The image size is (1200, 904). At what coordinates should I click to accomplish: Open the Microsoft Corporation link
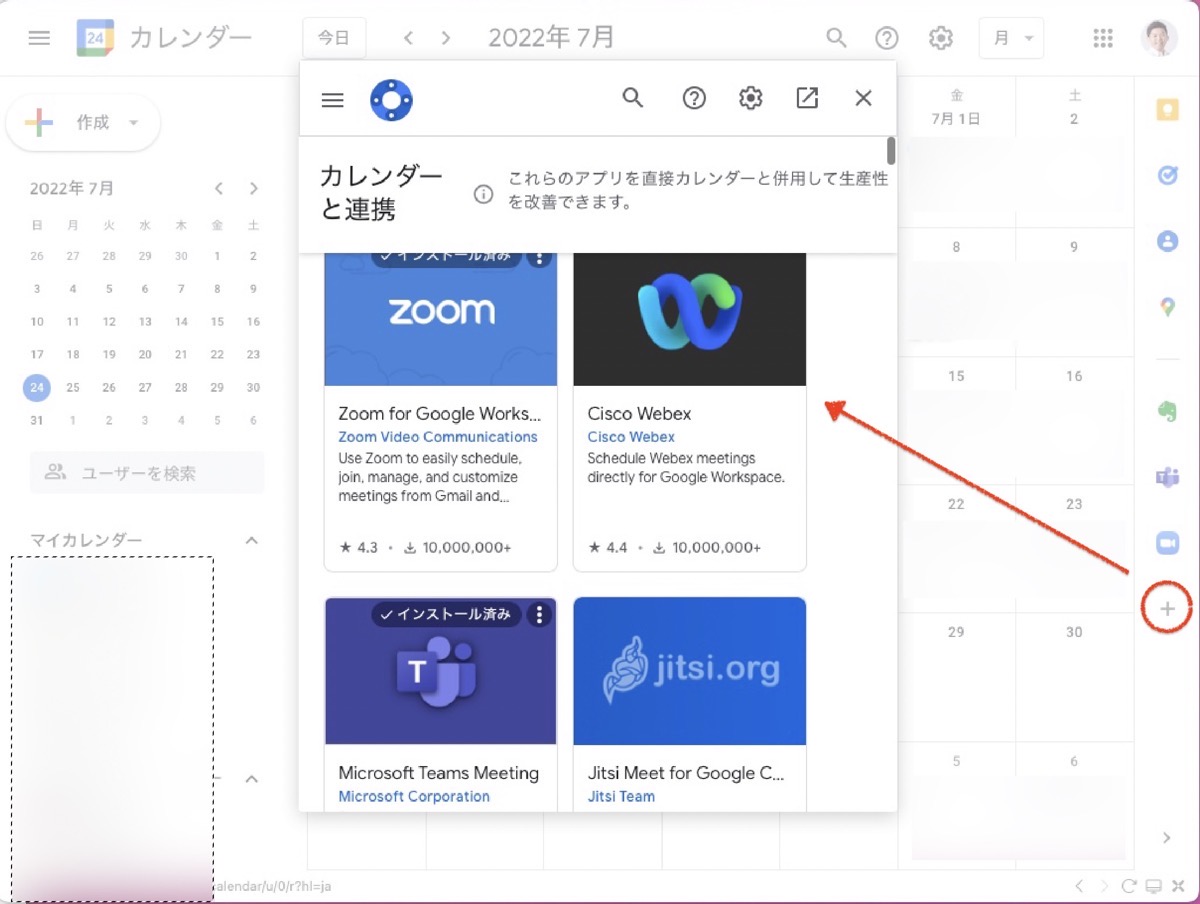[414, 796]
